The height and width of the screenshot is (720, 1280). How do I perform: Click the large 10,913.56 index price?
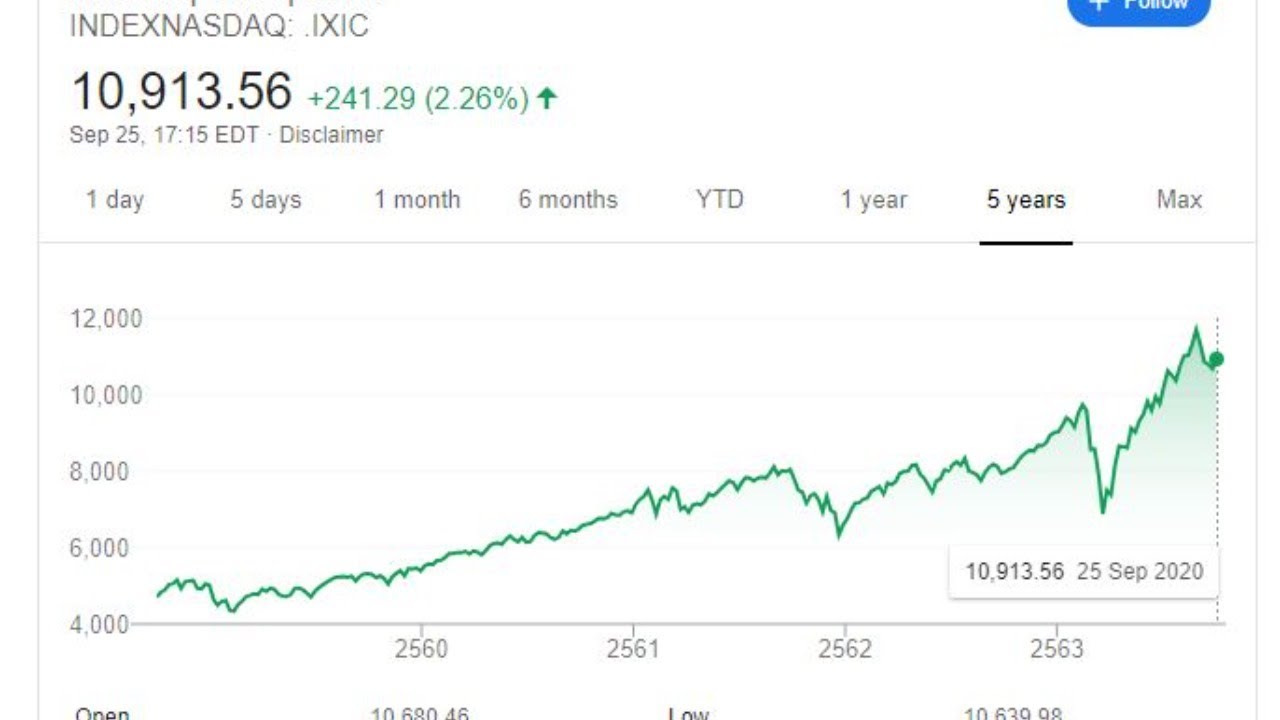coord(182,92)
